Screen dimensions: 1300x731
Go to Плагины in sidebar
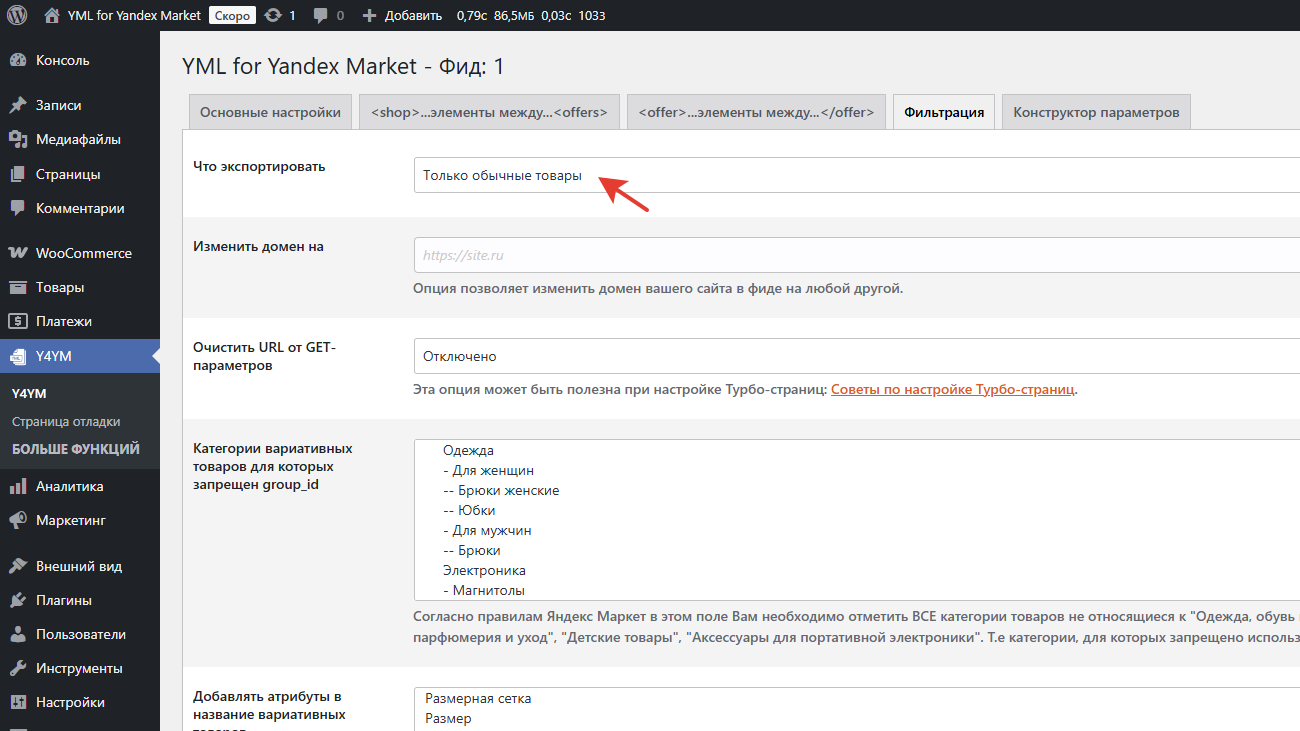(63, 600)
